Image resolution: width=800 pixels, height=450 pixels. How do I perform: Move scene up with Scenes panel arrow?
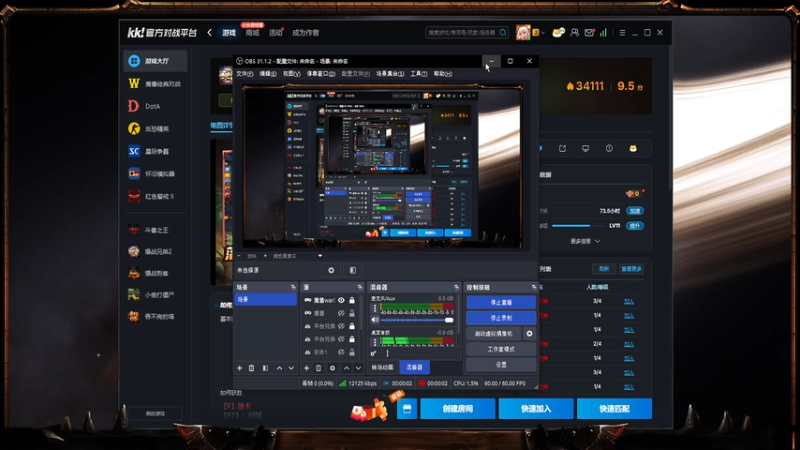(x=279, y=368)
